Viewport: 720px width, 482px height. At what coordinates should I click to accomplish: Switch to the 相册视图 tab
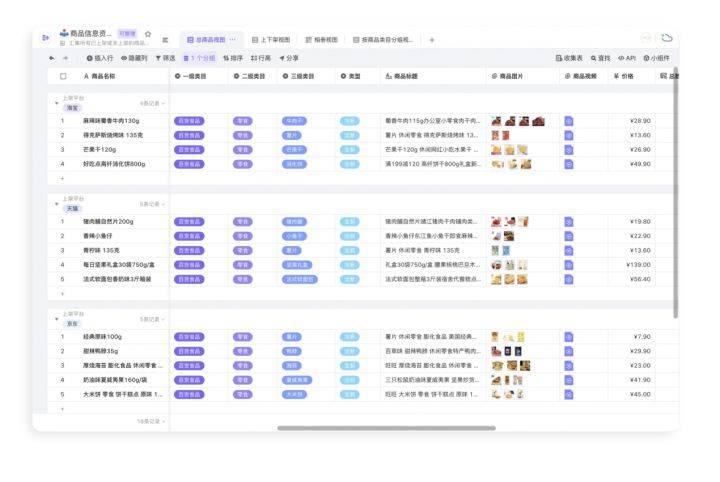[321, 40]
